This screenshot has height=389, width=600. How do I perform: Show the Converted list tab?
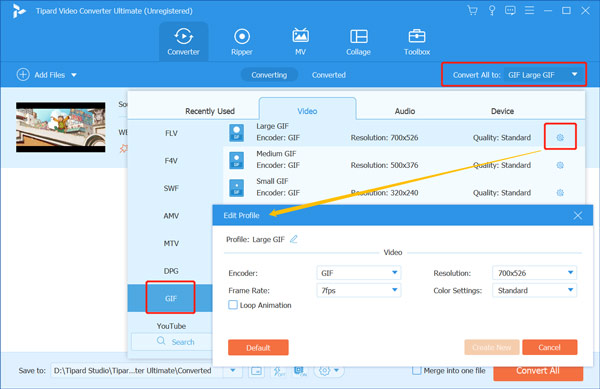pyautogui.click(x=329, y=75)
